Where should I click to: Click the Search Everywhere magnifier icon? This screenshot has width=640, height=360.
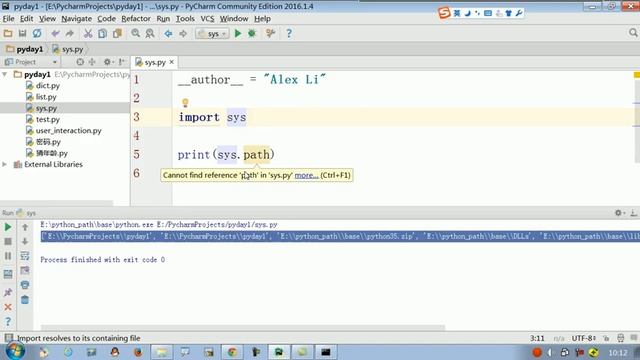click(633, 33)
